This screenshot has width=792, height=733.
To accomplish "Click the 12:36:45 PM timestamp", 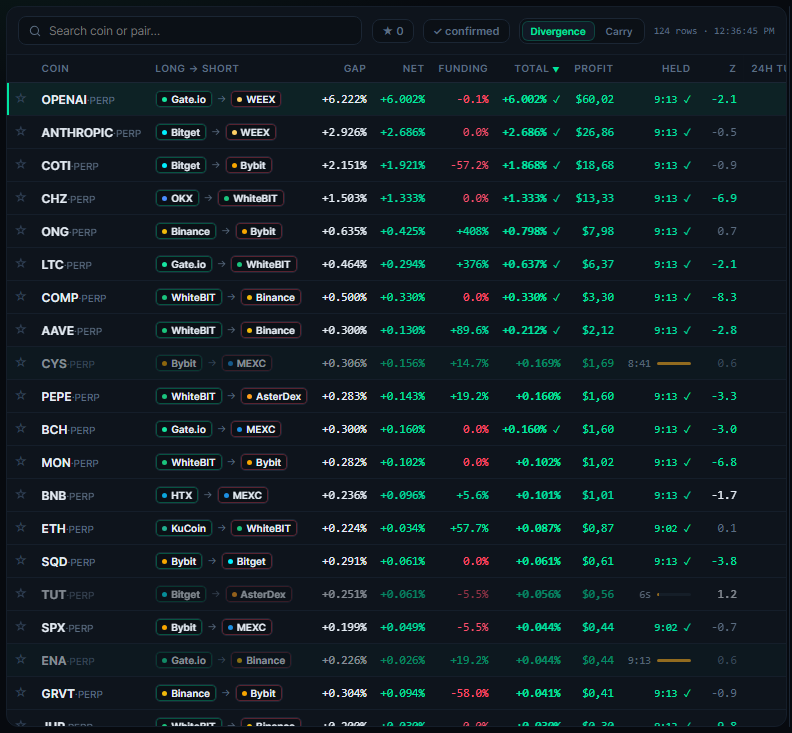I will 744,31.
